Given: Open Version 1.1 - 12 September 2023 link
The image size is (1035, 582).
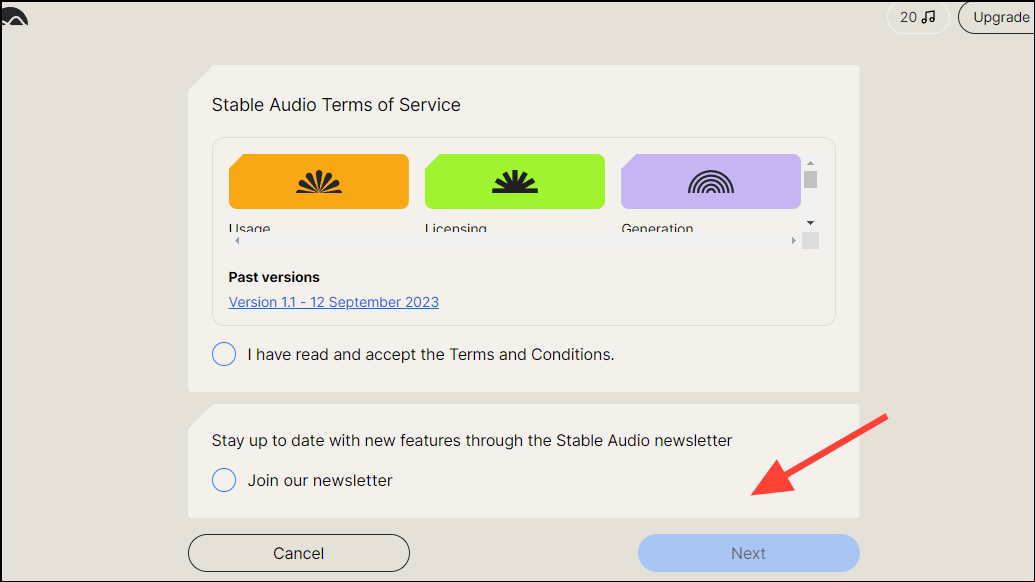Looking at the screenshot, I should (x=333, y=302).
